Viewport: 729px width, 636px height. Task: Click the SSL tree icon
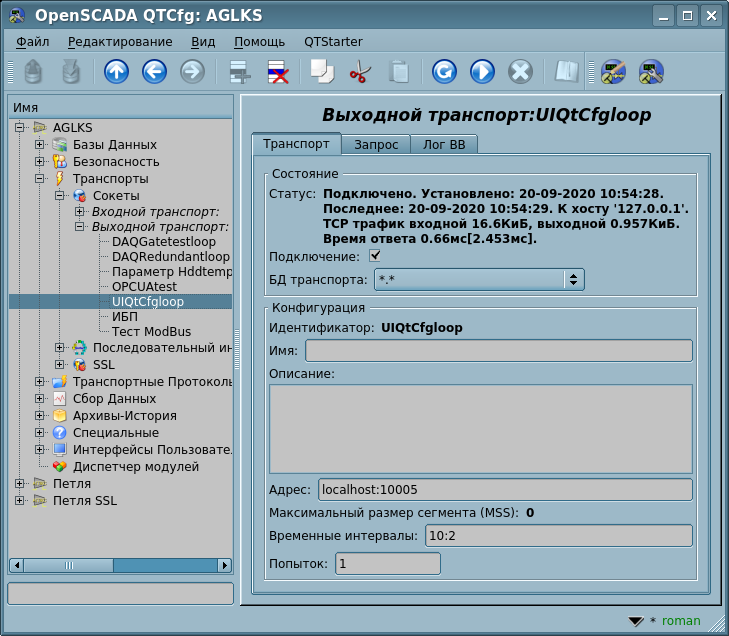(80, 364)
